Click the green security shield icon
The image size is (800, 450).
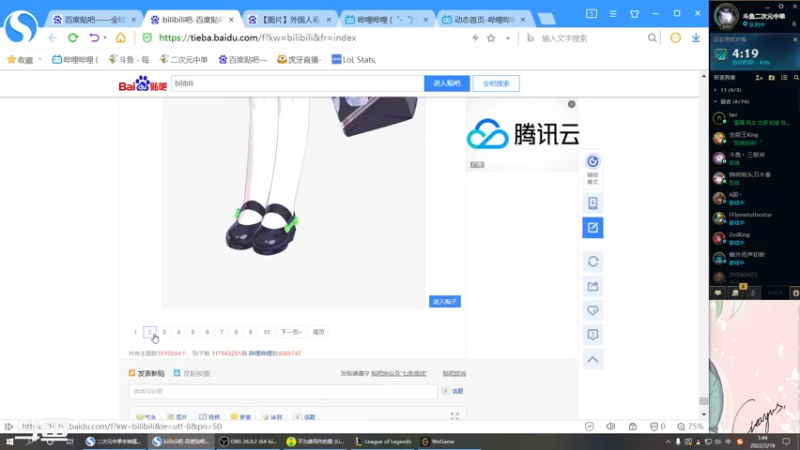147,38
